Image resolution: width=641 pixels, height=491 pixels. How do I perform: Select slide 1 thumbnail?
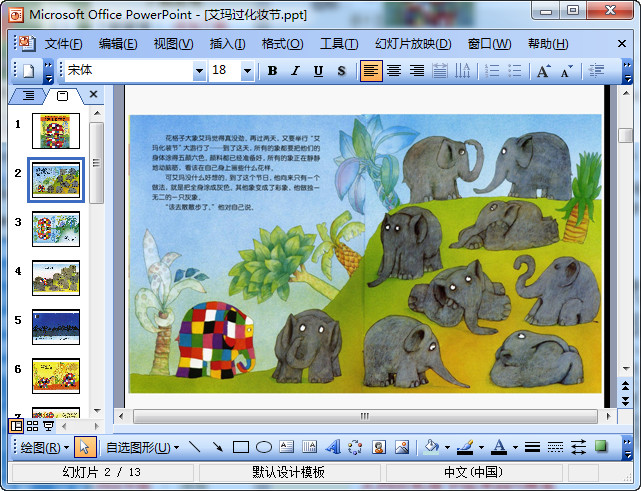point(56,131)
